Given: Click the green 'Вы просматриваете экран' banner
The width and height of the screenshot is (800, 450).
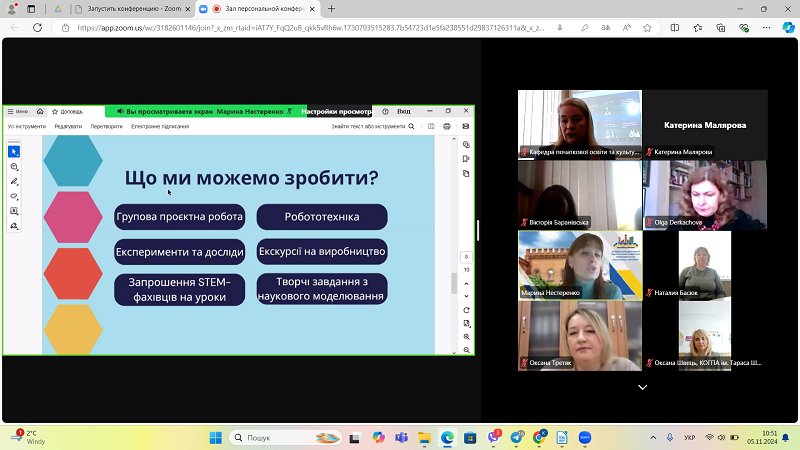Looking at the screenshot, I should click(x=206, y=111).
